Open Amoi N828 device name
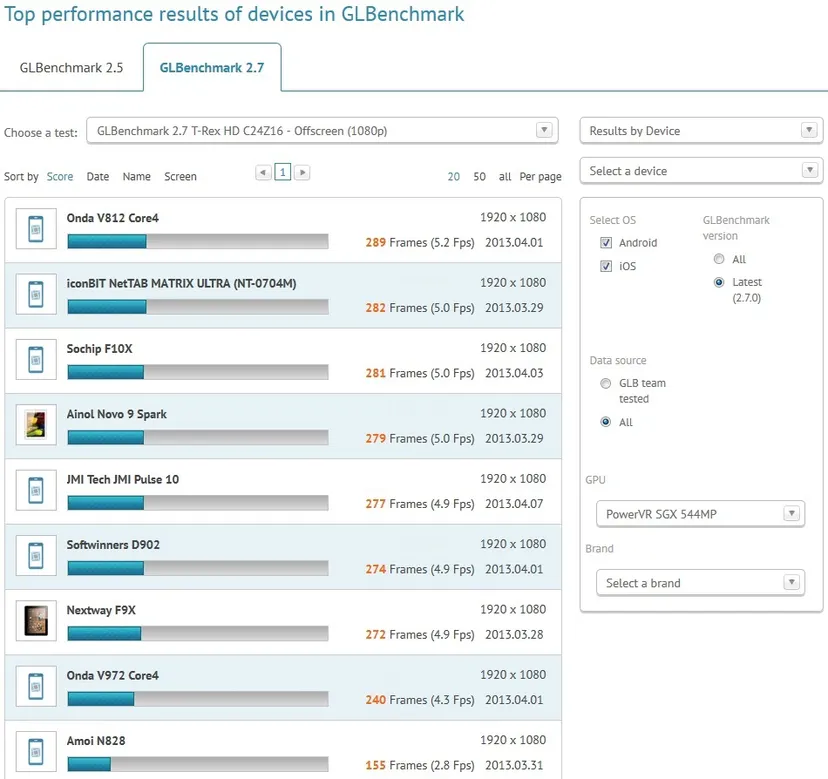Image resolution: width=828 pixels, height=779 pixels. (x=96, y=740)
